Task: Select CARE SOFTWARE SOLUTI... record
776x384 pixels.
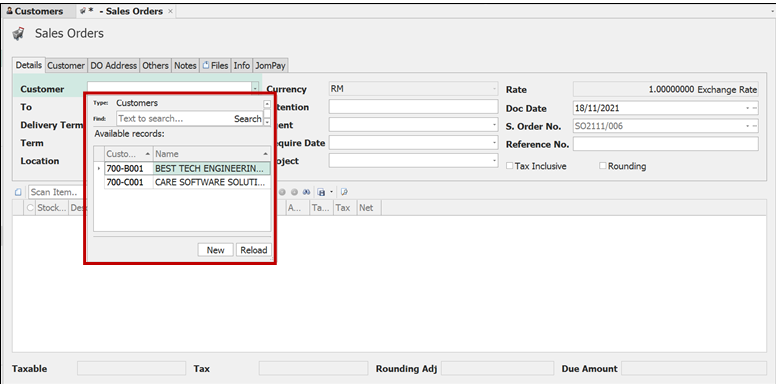Action: (212, 183)
